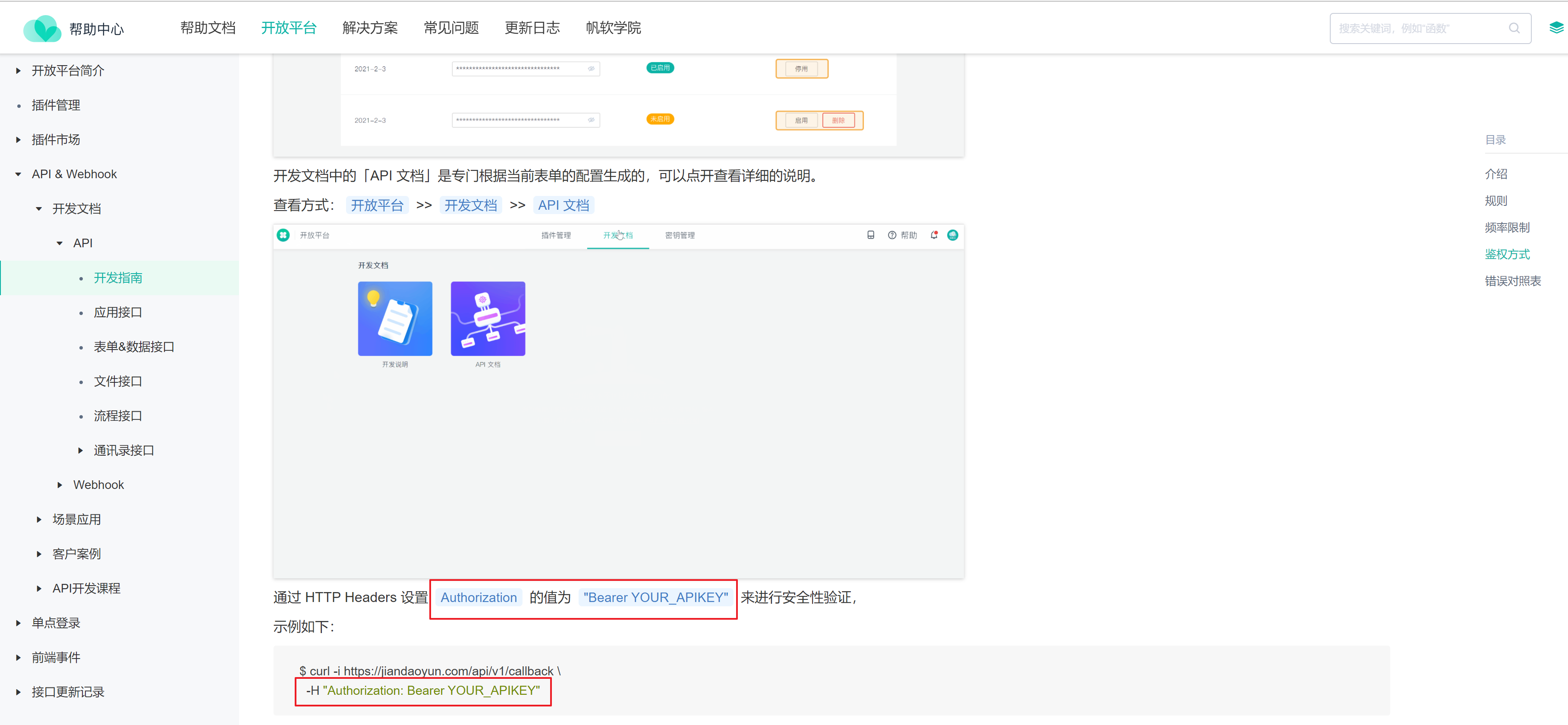
Task: Toggle eye icon in second key field
Action: [591, 120]
